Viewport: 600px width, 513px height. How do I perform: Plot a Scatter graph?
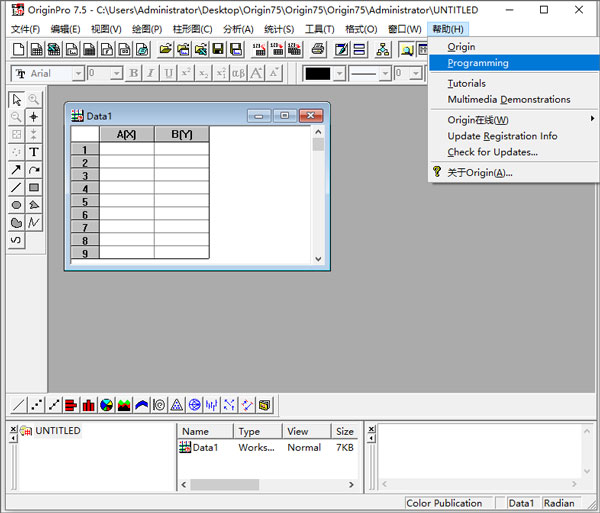coord(36,405)
